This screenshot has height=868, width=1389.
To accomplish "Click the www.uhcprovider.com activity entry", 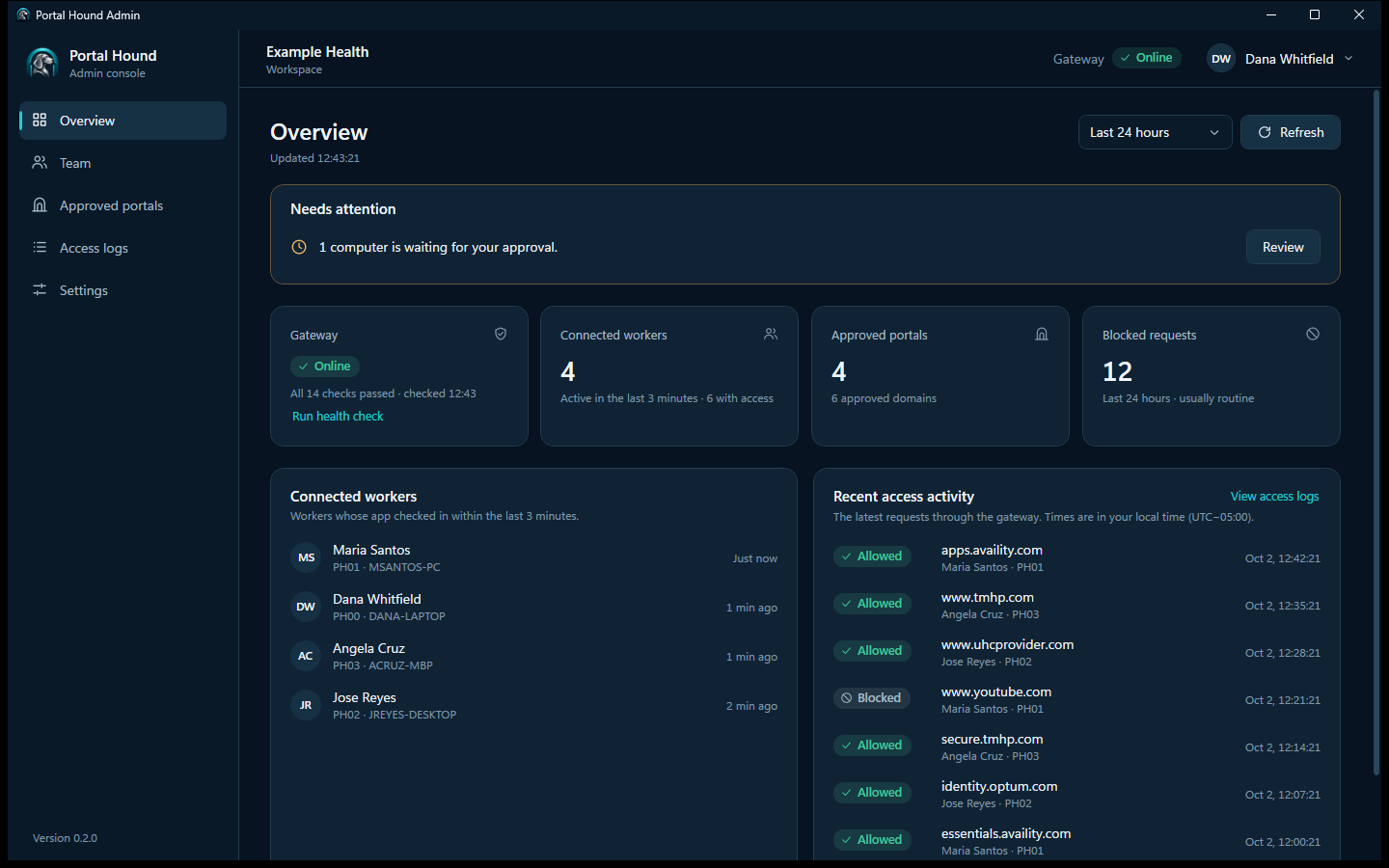I will pyautogui.click(x=1076, y=652).
